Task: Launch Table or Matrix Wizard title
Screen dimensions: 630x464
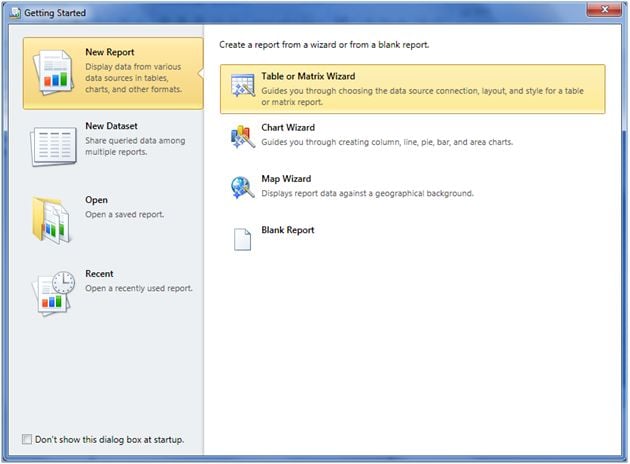Action: [x=308, y=76]
